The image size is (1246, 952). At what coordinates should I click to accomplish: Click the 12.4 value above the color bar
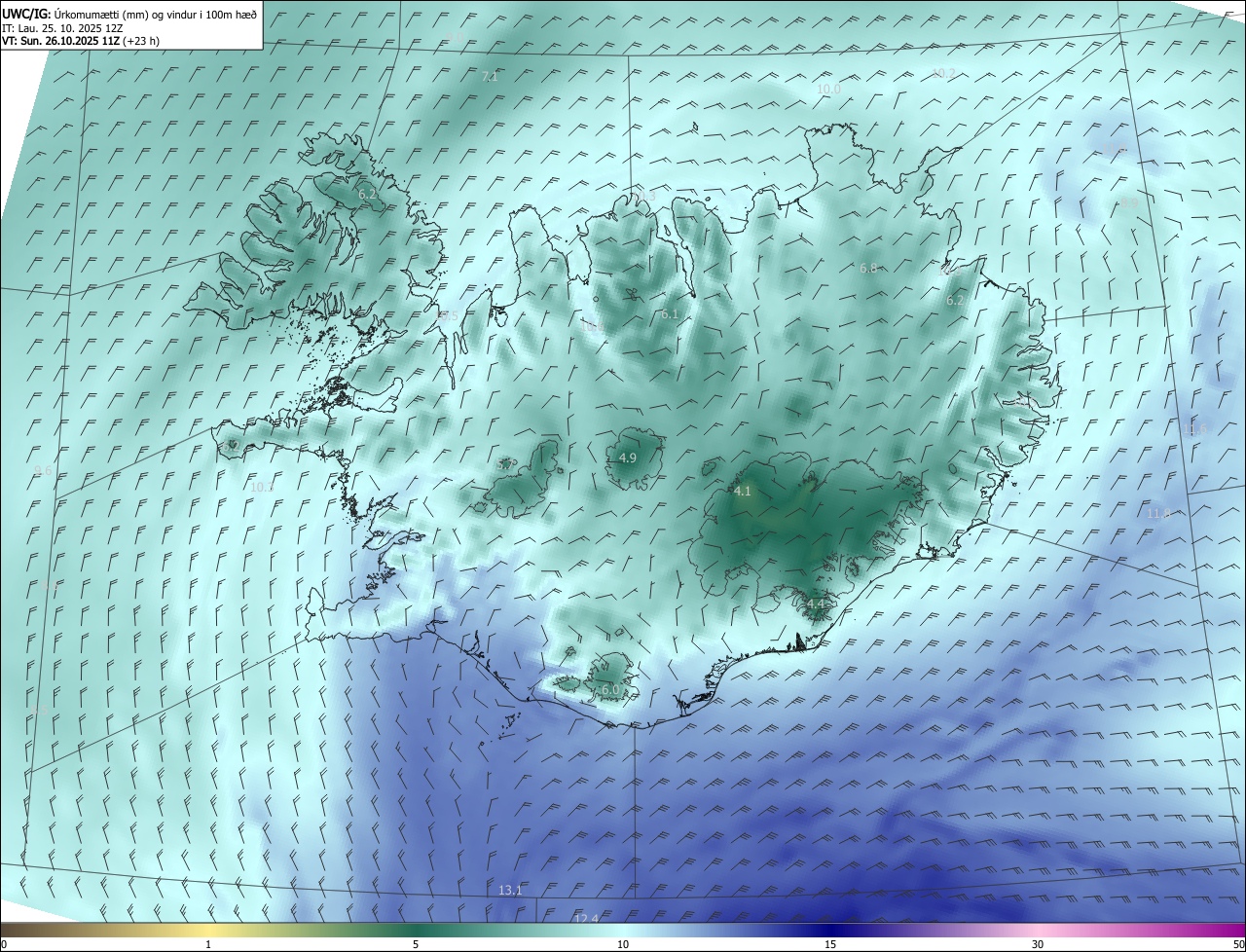click(x=586, y=918)
